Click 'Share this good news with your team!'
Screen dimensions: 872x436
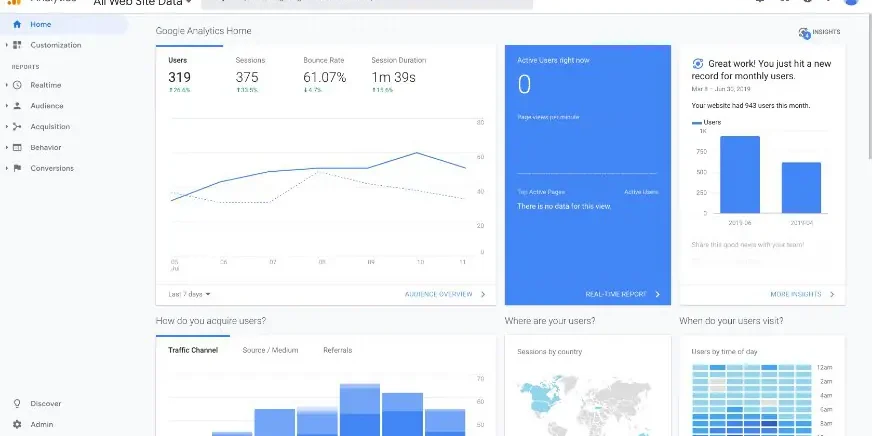tap(747, 245)
